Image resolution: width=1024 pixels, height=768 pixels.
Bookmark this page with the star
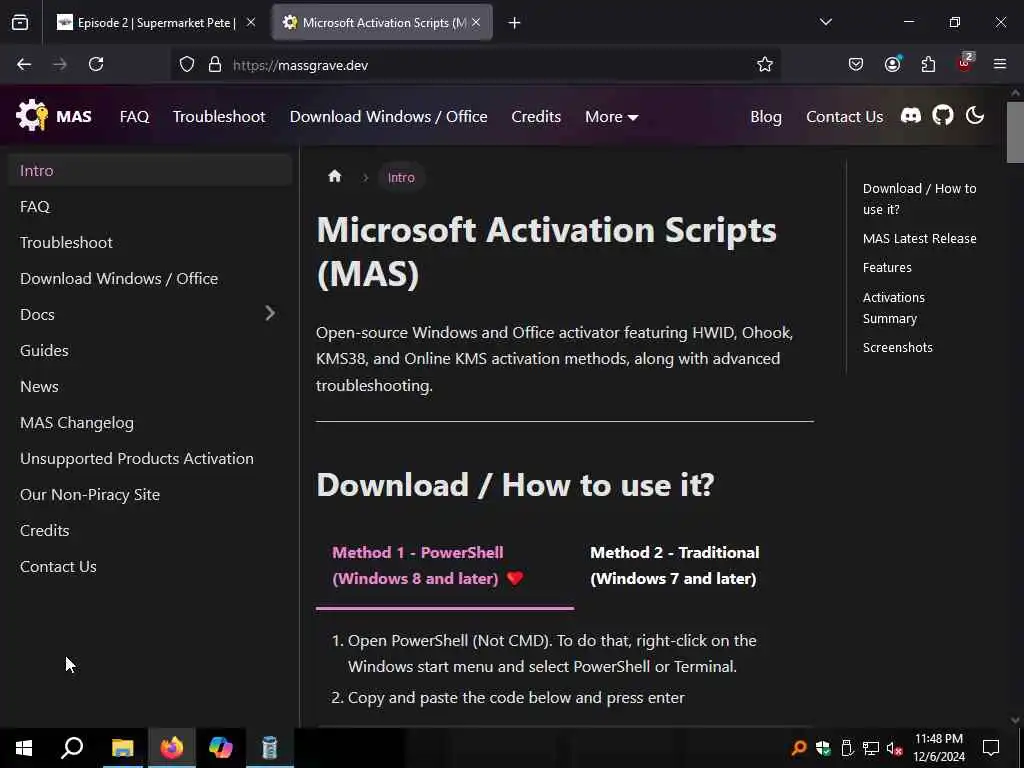tap(765, 64)
